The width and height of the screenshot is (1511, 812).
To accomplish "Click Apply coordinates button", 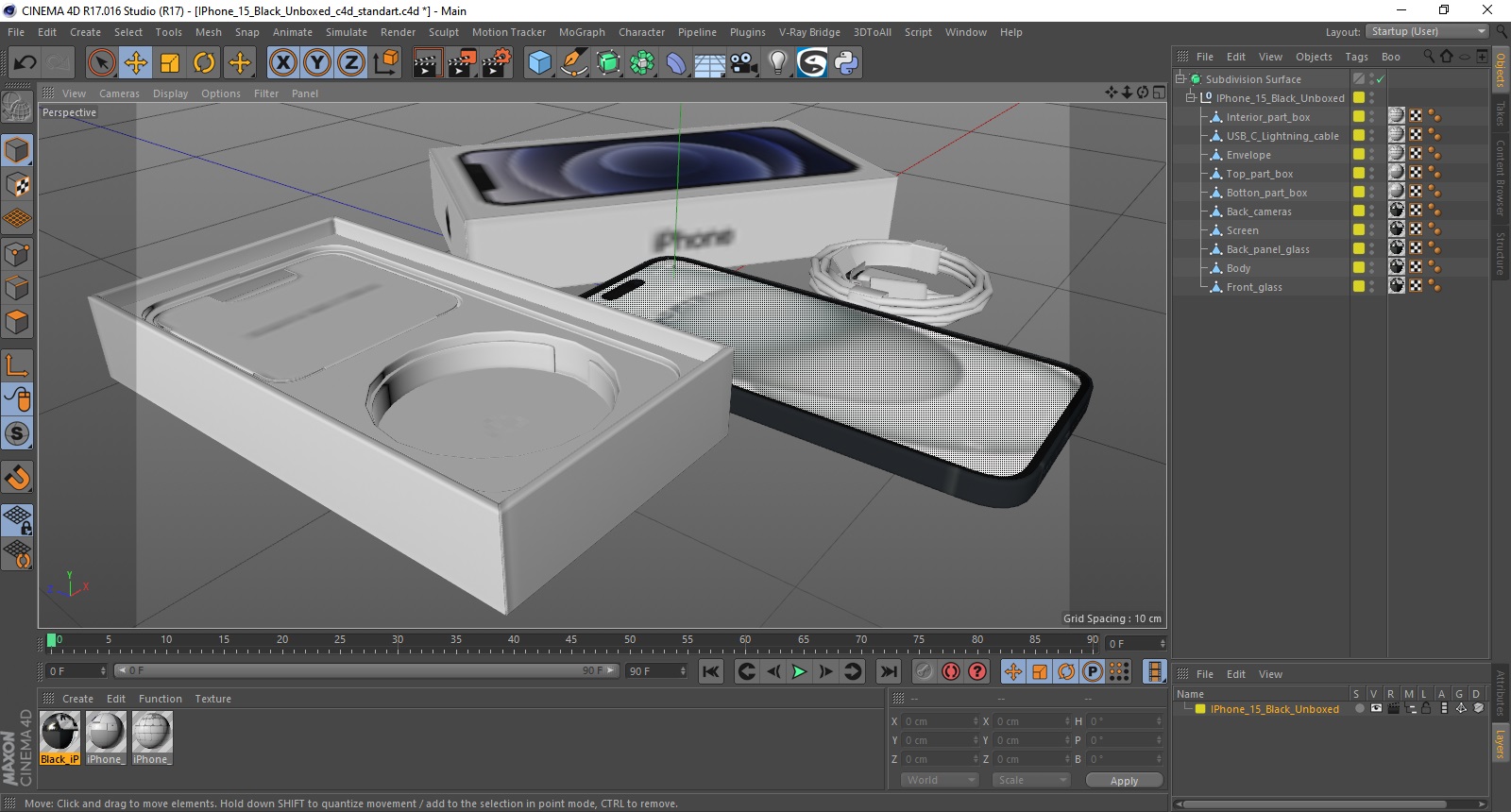I will 1124,781.
